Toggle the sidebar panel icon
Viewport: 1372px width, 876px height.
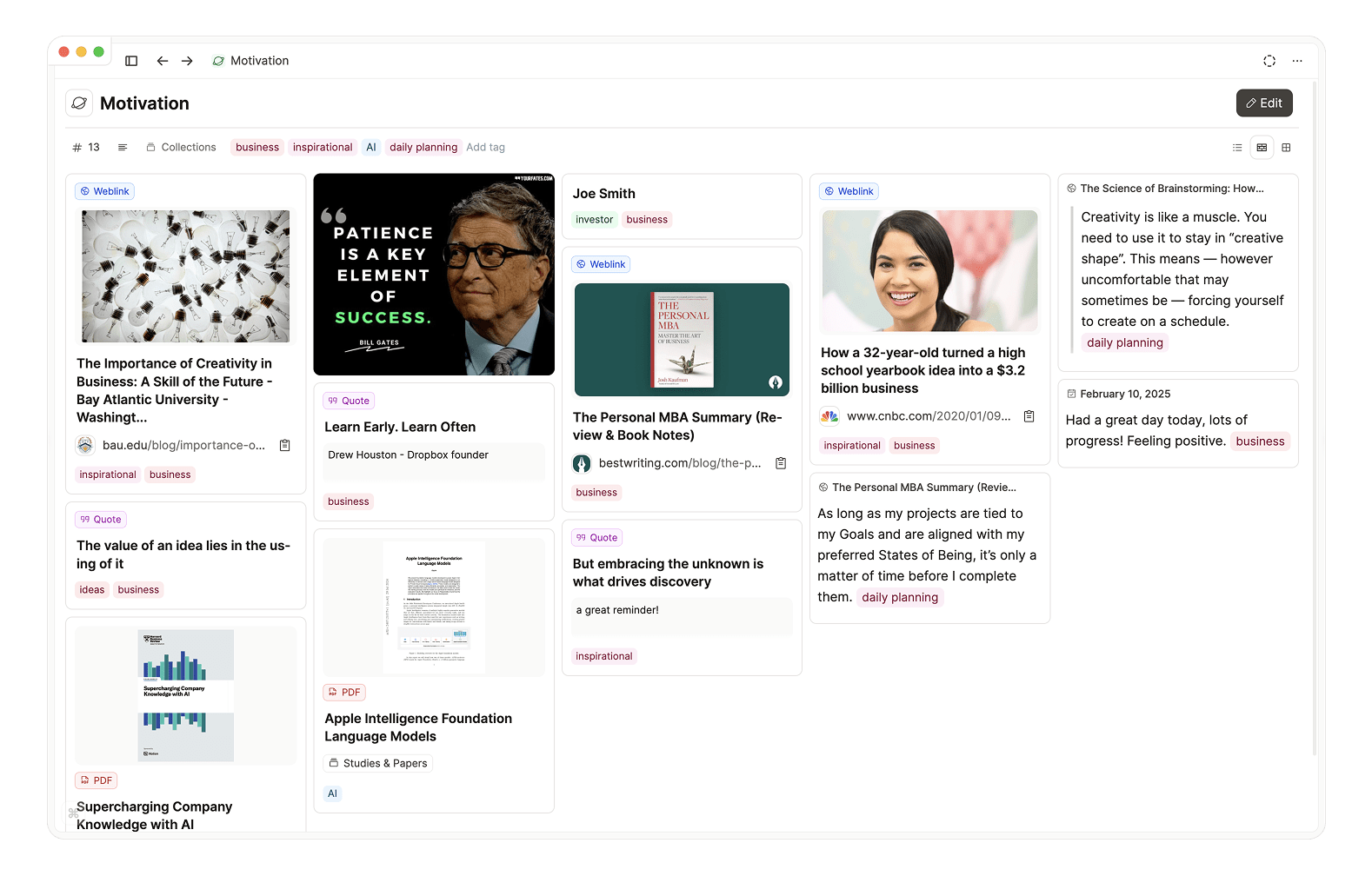pyautogui.click(x=131, y=61)
